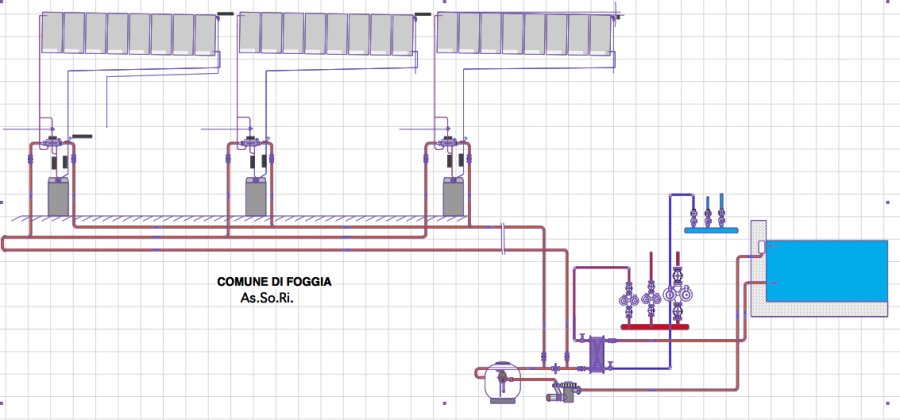Image resolution: width=900 pixels, height=420 pixels.
Task: Select the round sand filter vessel
Action: 501,383
